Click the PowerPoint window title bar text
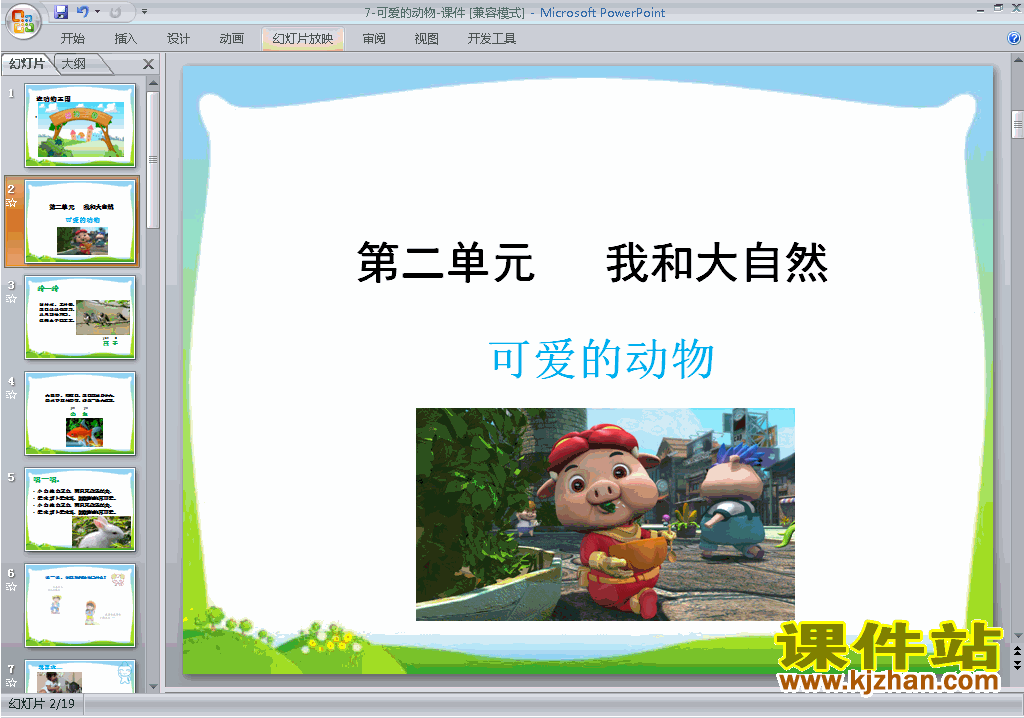This screenshot has height=718, width=1024. click(515, 12)
